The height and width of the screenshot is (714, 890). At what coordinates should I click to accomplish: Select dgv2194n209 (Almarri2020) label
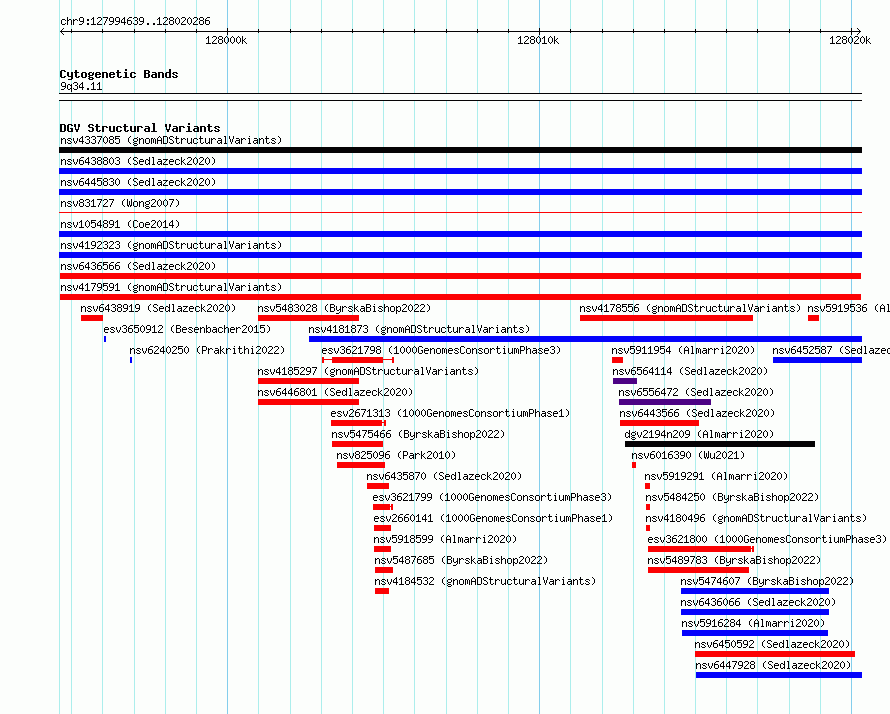point(699,434)
